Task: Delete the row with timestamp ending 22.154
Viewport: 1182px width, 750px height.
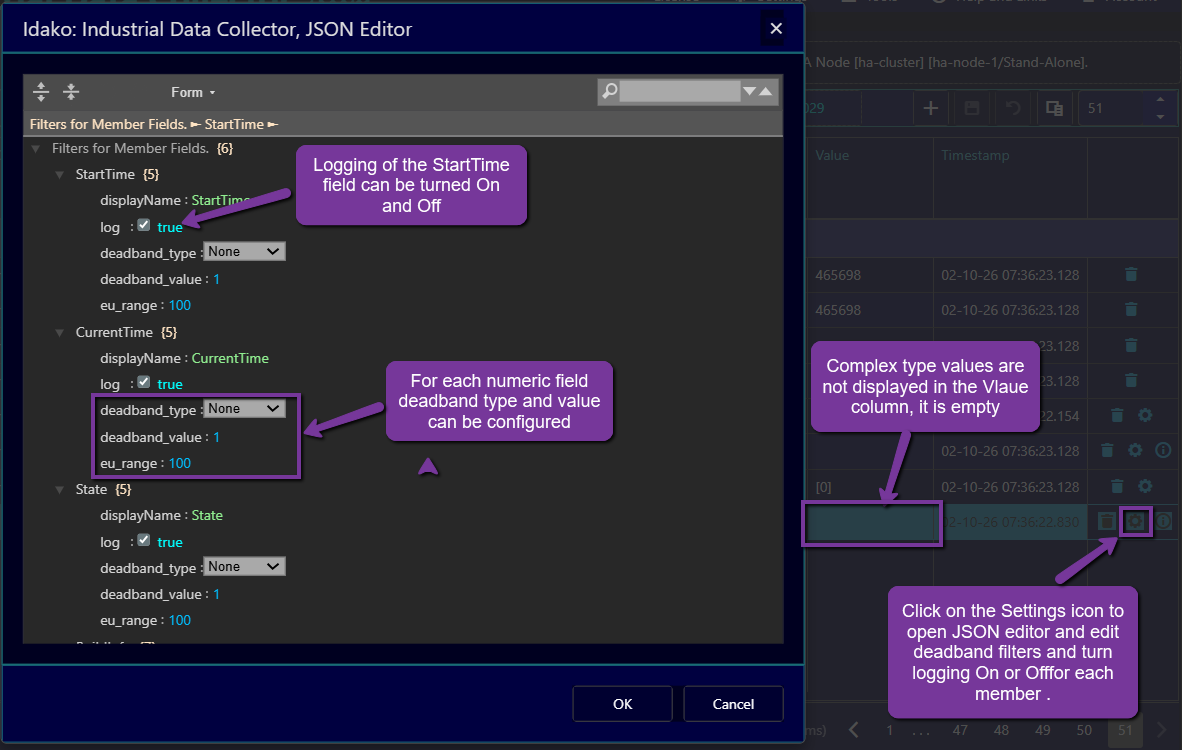Action: tap(1117, 415)
